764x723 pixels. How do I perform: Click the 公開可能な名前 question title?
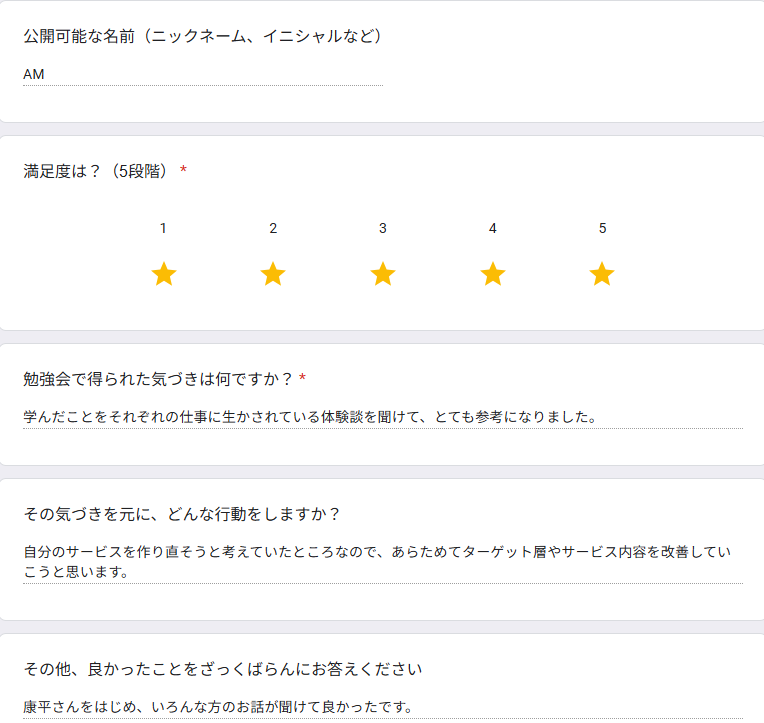tap(202, 37)
